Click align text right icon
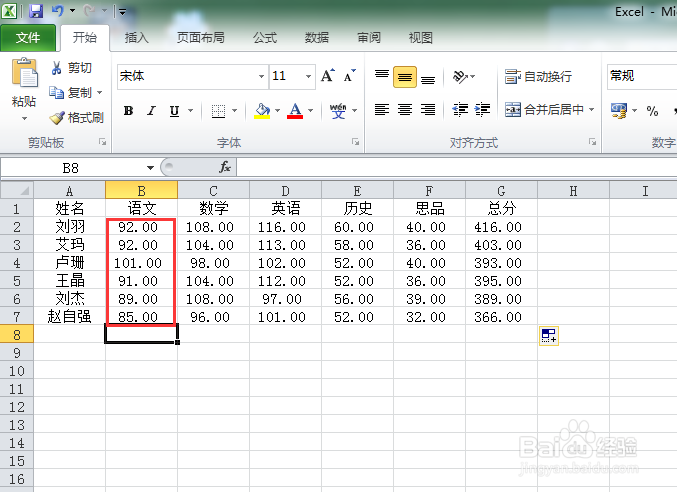This screenshot has width=677, height=492. pyautogui.click(x=428, y=110)
